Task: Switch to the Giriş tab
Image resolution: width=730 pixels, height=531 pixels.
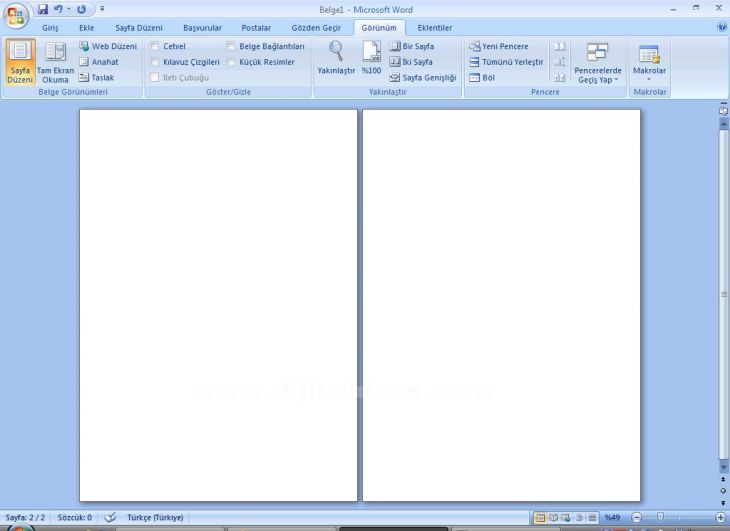Action: coord(50,28)
